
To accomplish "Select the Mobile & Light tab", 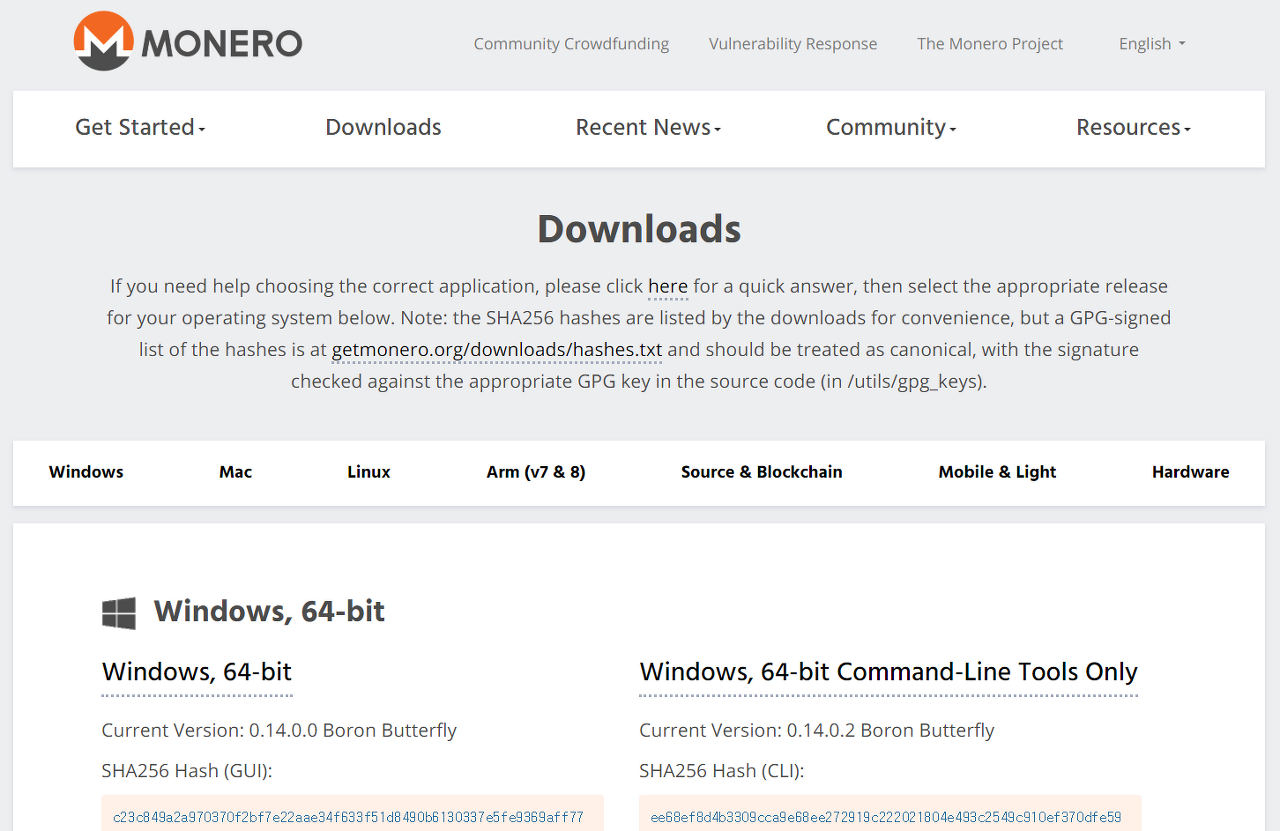I will tap(997, 472).
